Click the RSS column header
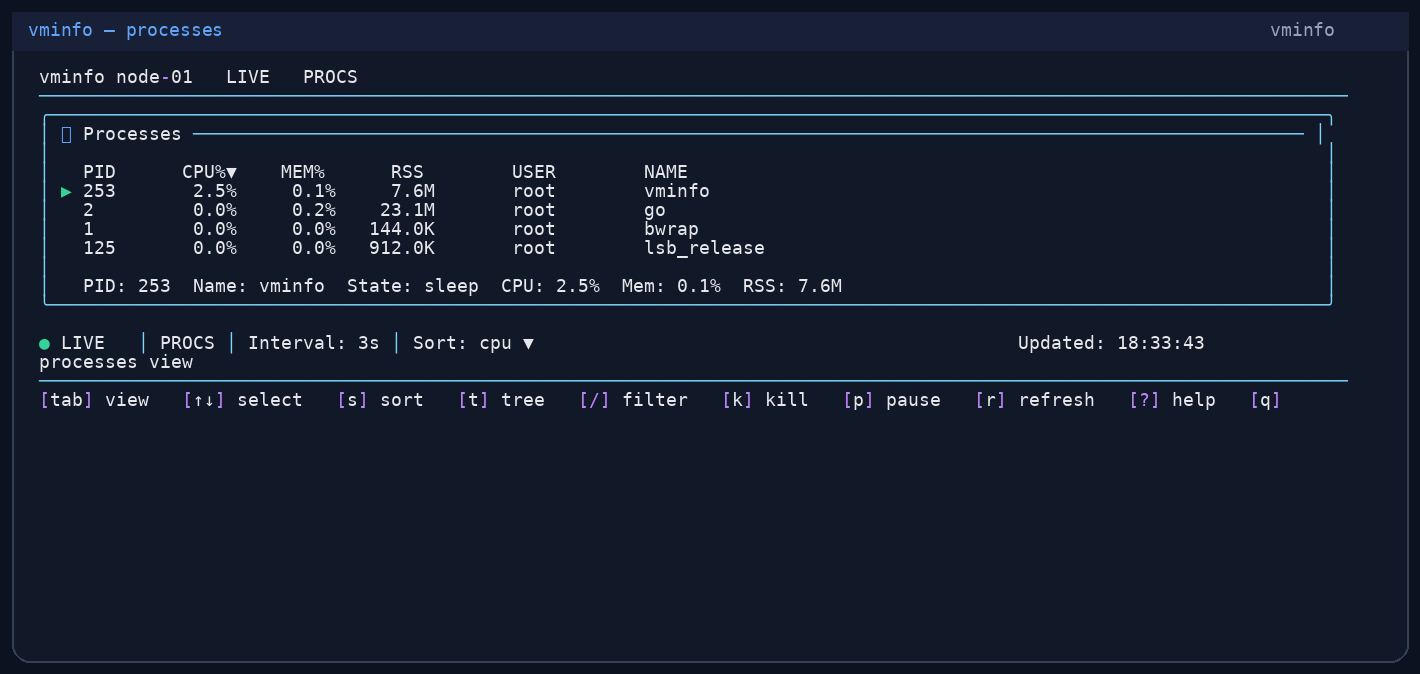Screen dimensions: 1420x674 click(x=407, y=172)
